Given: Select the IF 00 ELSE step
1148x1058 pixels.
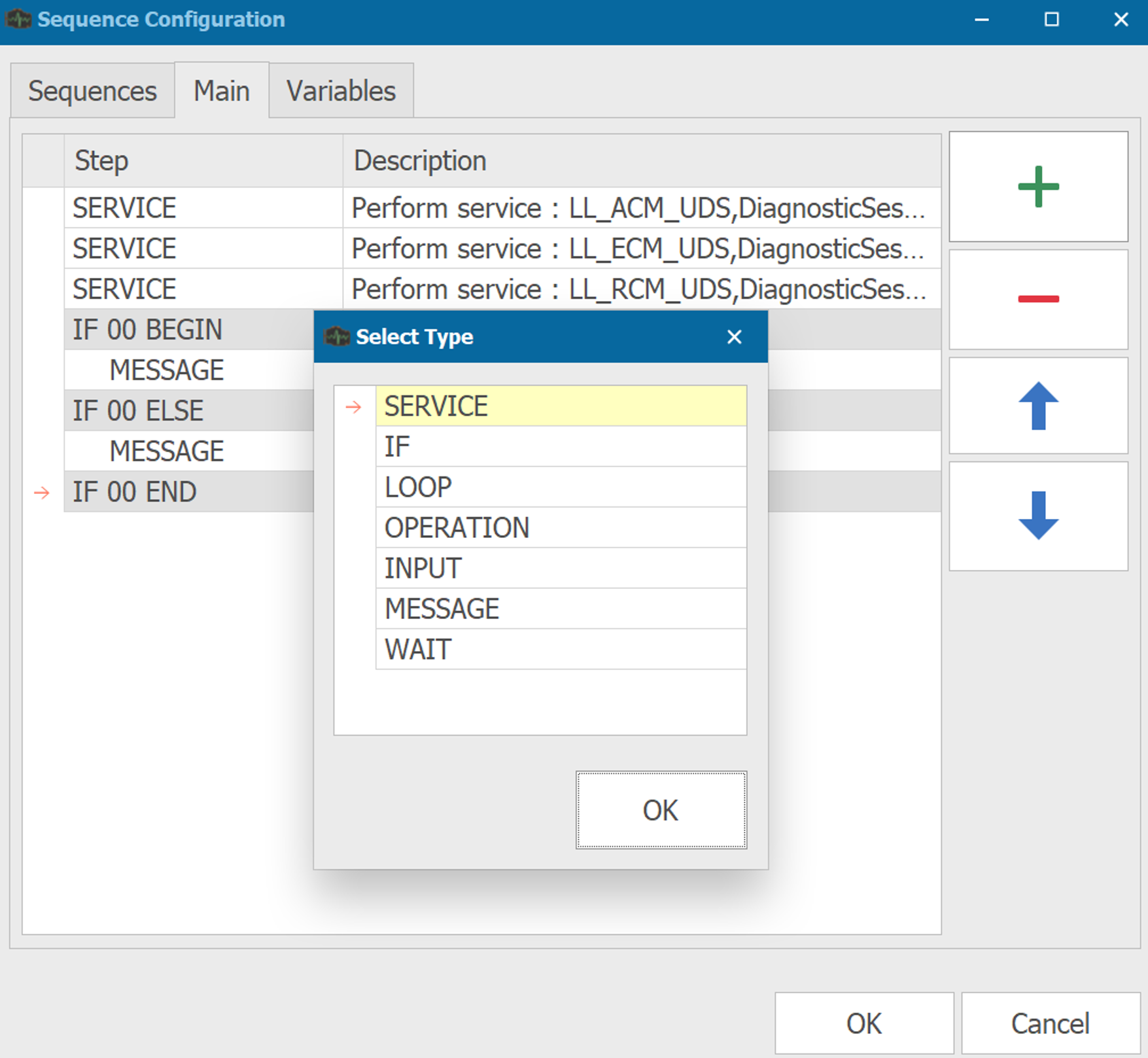Looking at the screenshot, I should click(189, 411).
